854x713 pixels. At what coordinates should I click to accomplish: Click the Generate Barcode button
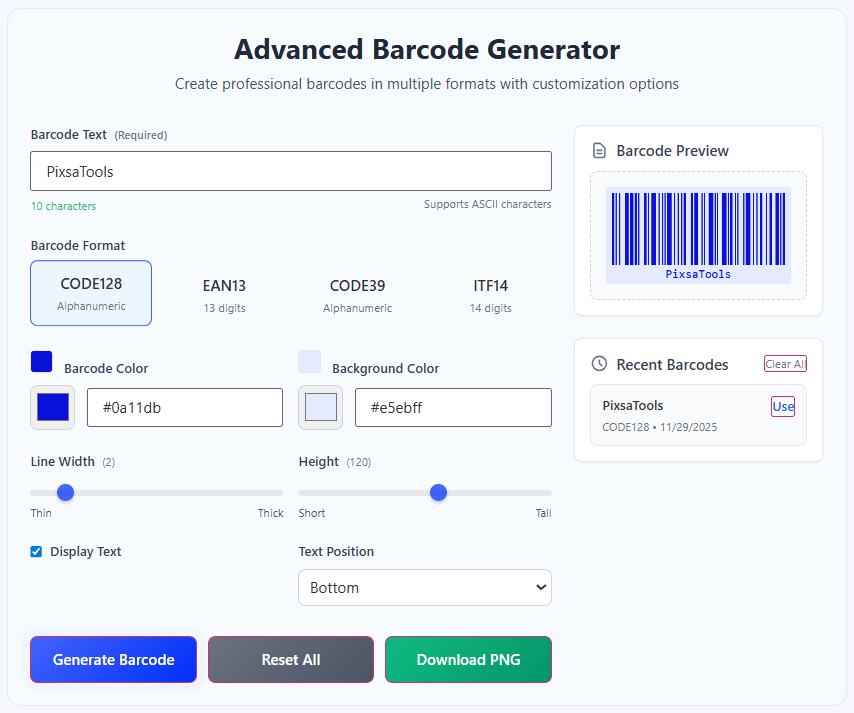[x=113, y=660]
